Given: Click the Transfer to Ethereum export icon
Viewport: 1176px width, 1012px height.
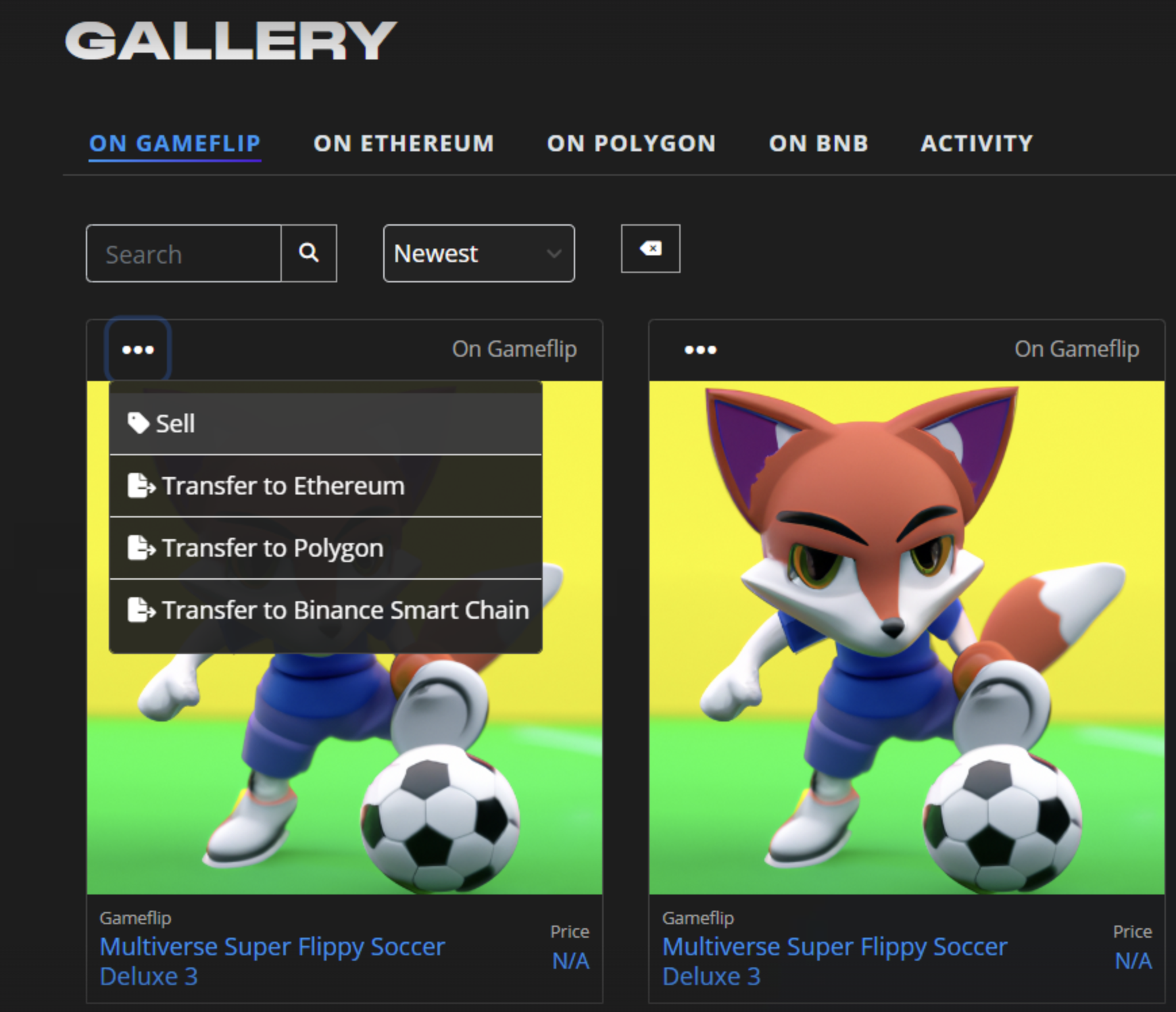Looking at the screenshot, I should coord(141,486).
